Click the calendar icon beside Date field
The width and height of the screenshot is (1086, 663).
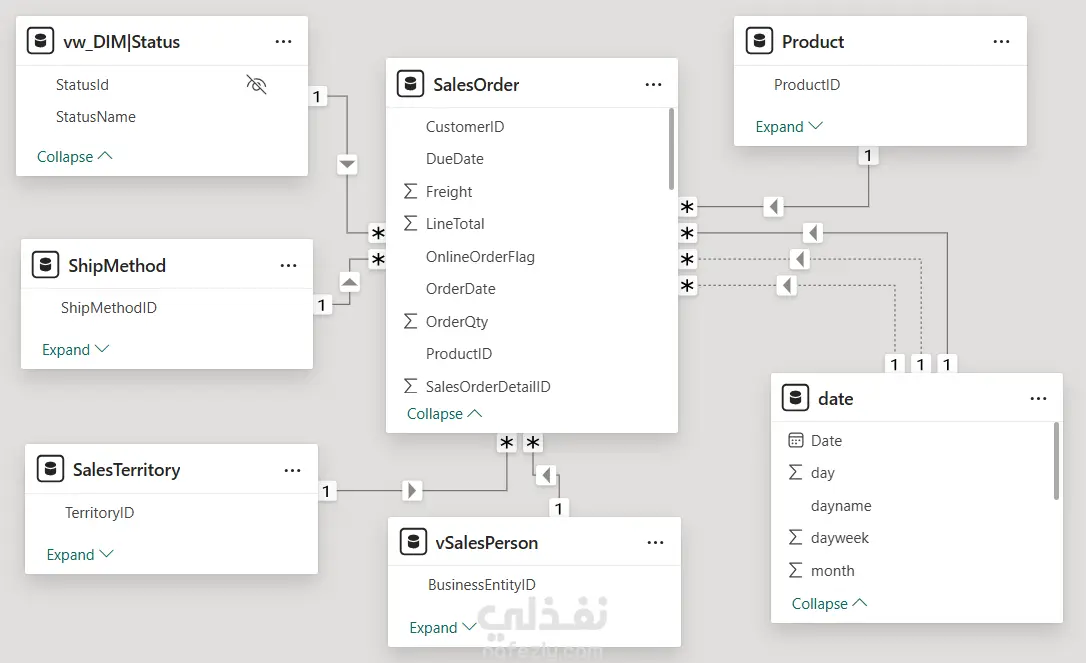click(x=796, y=440)
